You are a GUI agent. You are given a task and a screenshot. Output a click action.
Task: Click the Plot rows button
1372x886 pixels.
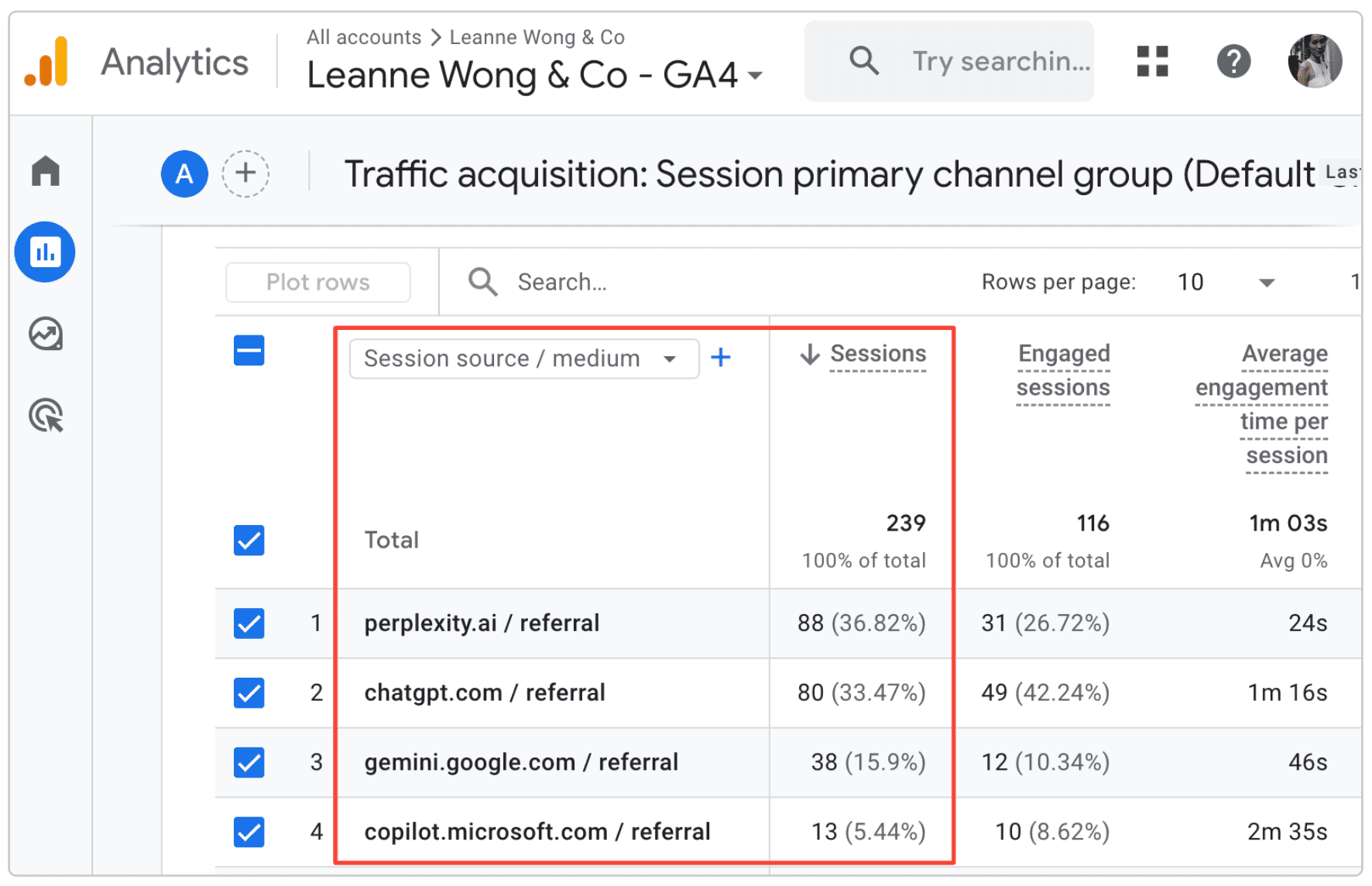coord(318,282)
